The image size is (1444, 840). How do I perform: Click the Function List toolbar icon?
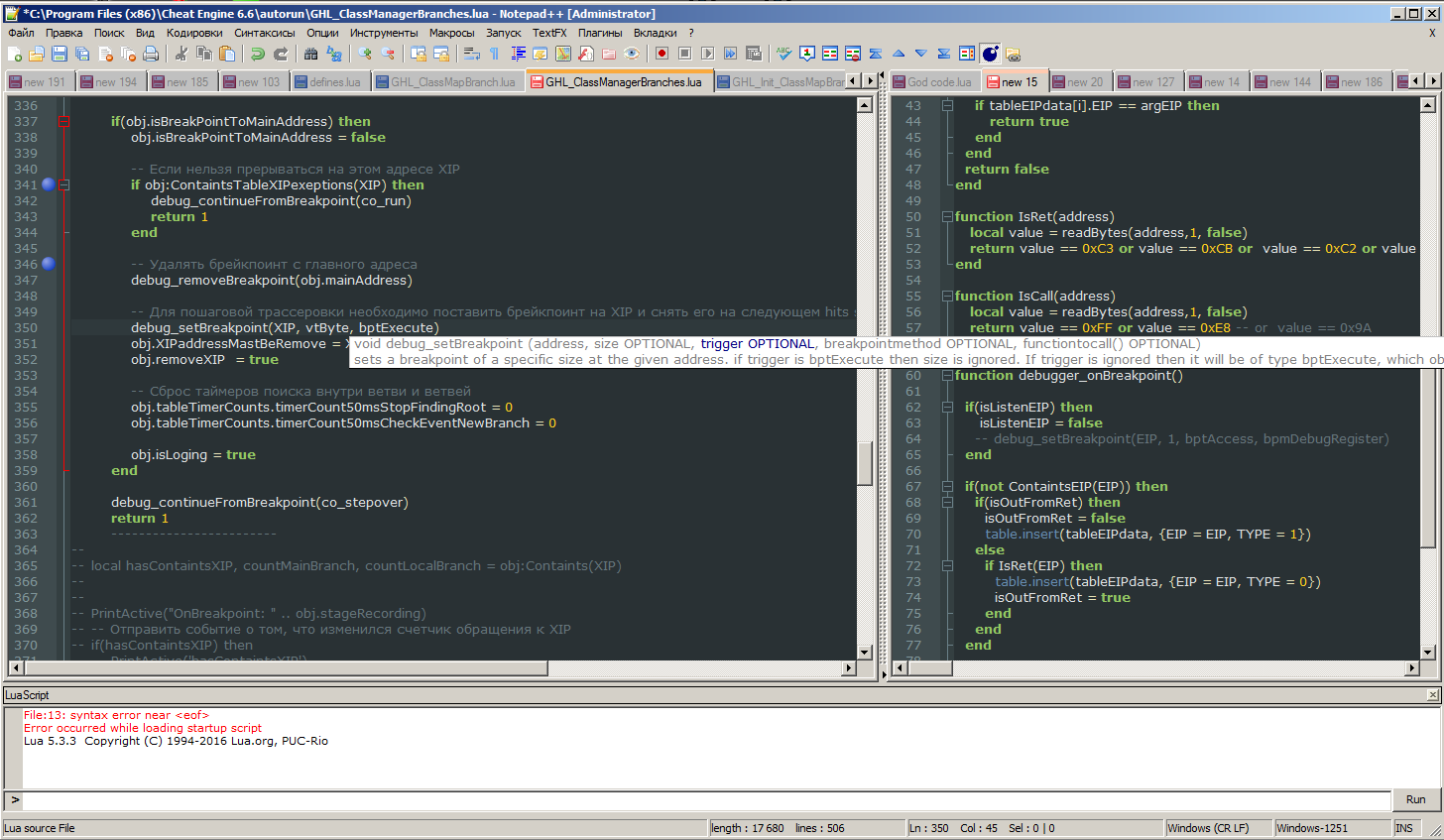(585, 54)
